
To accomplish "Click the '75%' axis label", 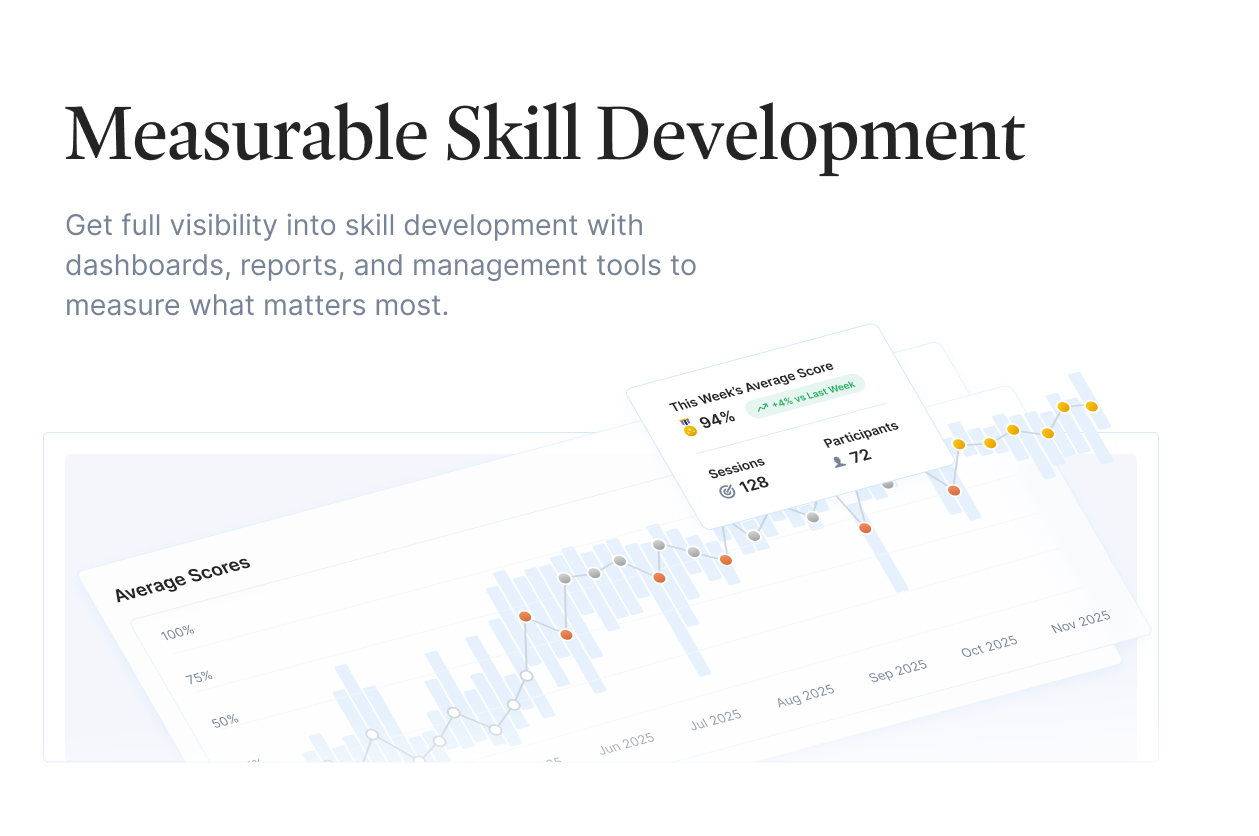I will [x=199, y=677].
